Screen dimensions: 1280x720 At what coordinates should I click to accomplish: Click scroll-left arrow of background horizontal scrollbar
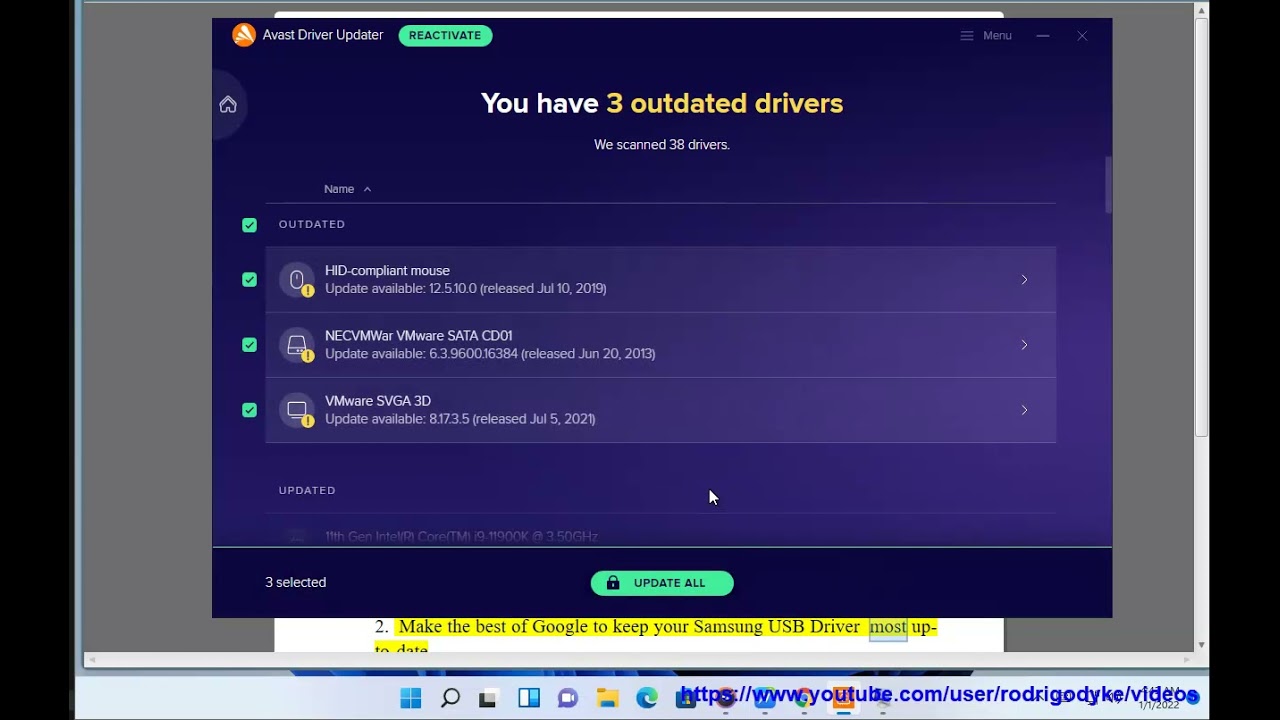pos(91,659)
